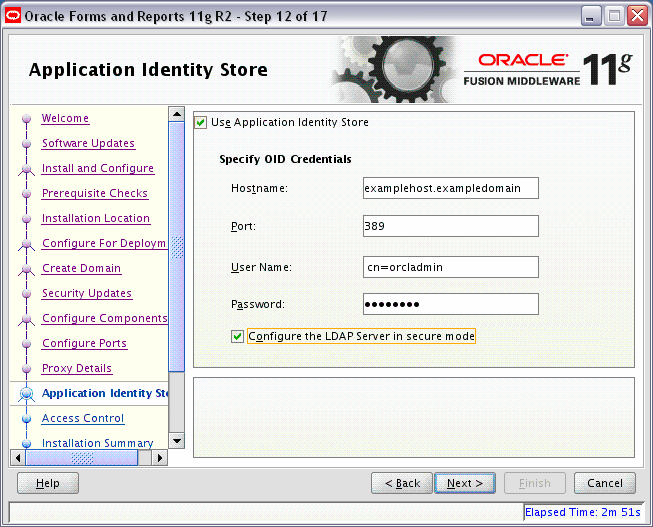The image size is (653, 527).
Task: Go back with the Back button
Action: 402,483
